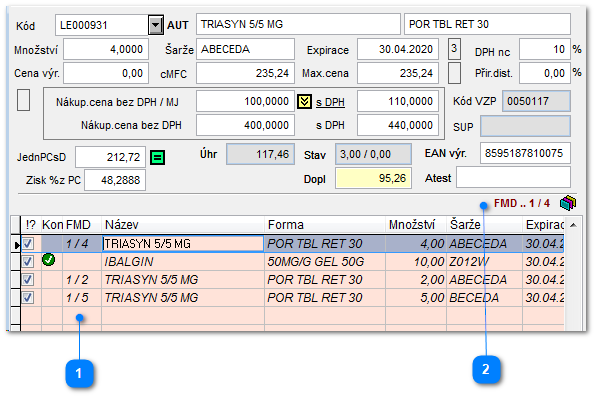The image size is (596, 399).
Task: Open the Kód dropdown arrow
Action: coord(156,25)
